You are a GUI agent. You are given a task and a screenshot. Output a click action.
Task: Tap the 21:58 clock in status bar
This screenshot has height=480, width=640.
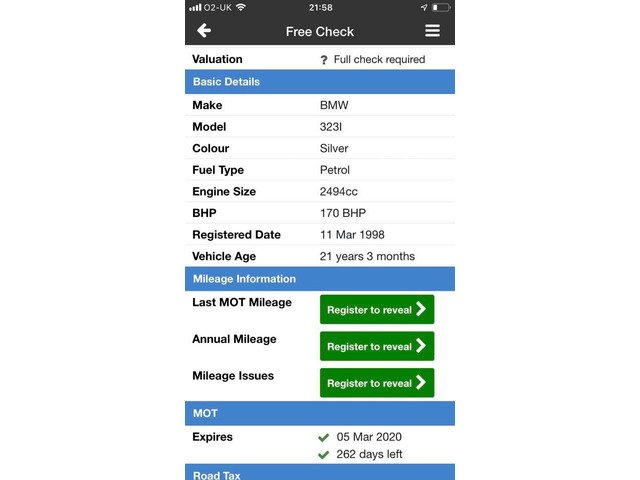point(320,7)
